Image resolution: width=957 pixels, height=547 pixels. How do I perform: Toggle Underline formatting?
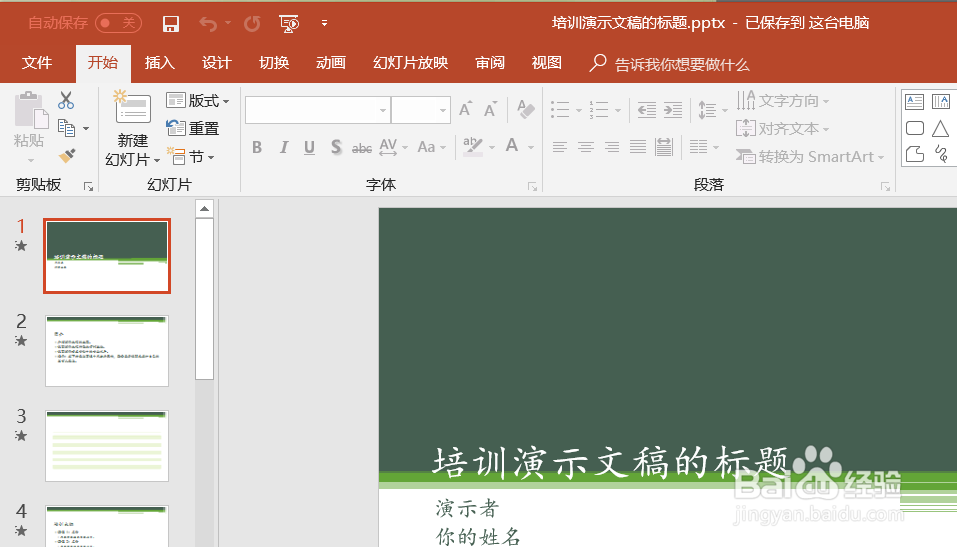tap(309, 147)
